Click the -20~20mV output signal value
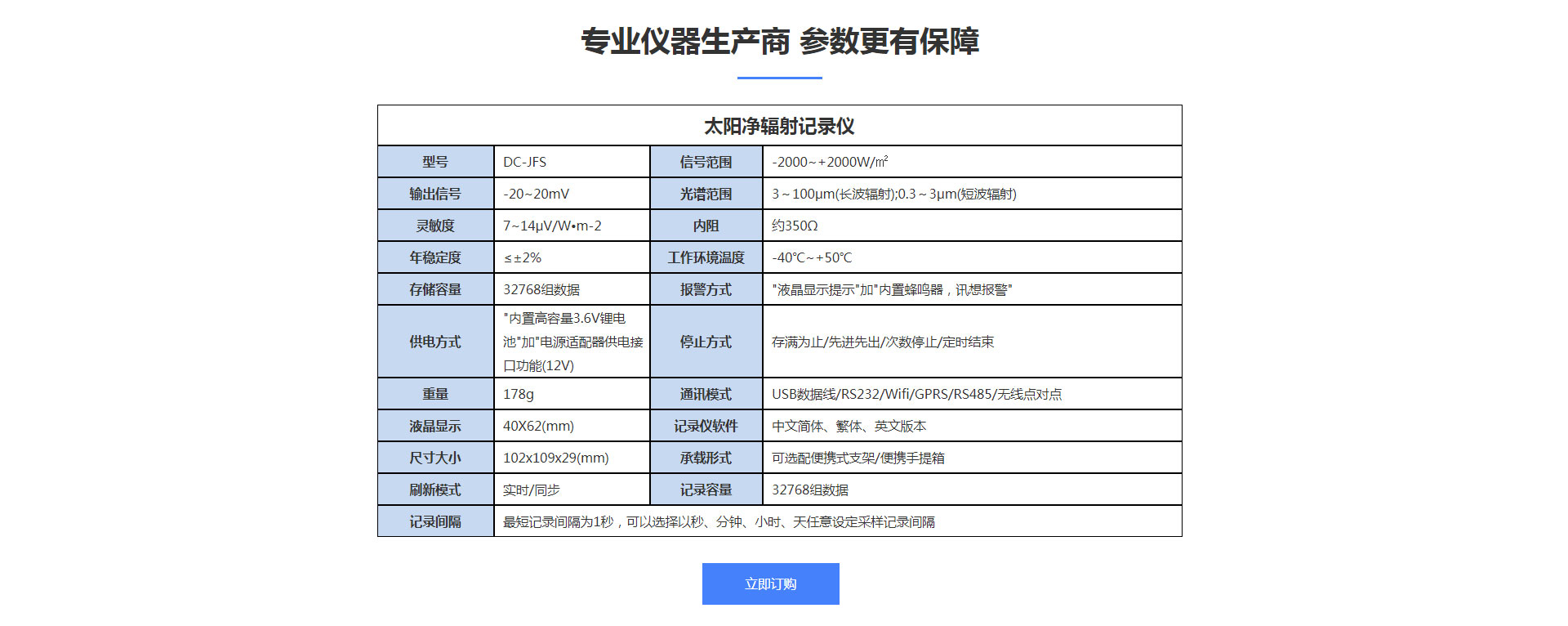This screenshot has width=1568, height=626. (x=536, y=194)
